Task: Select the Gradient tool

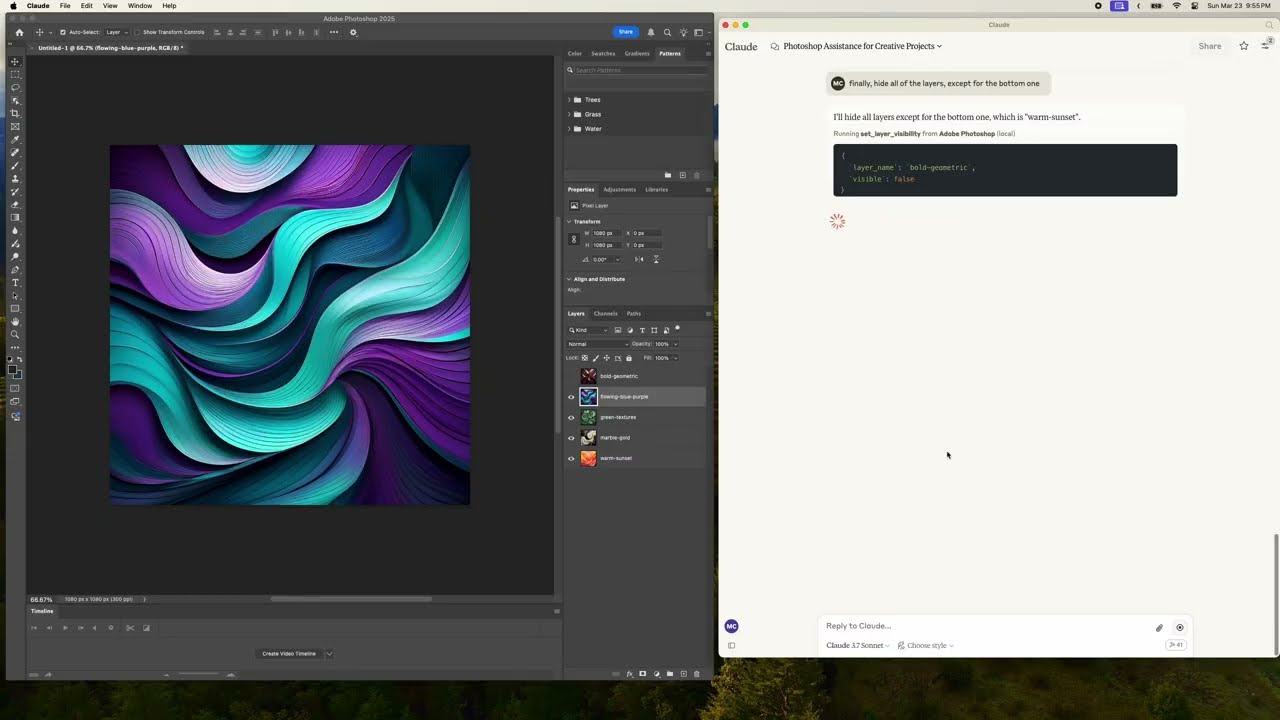Action: click(x=15, y=218)
